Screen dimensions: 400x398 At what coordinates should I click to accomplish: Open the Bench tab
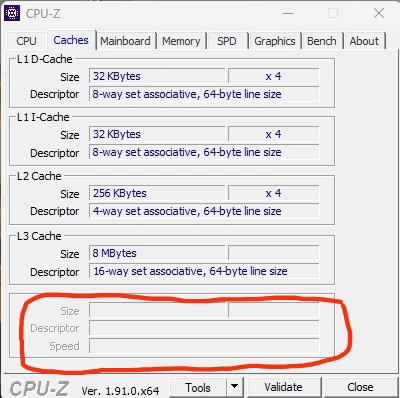[322, 41]
